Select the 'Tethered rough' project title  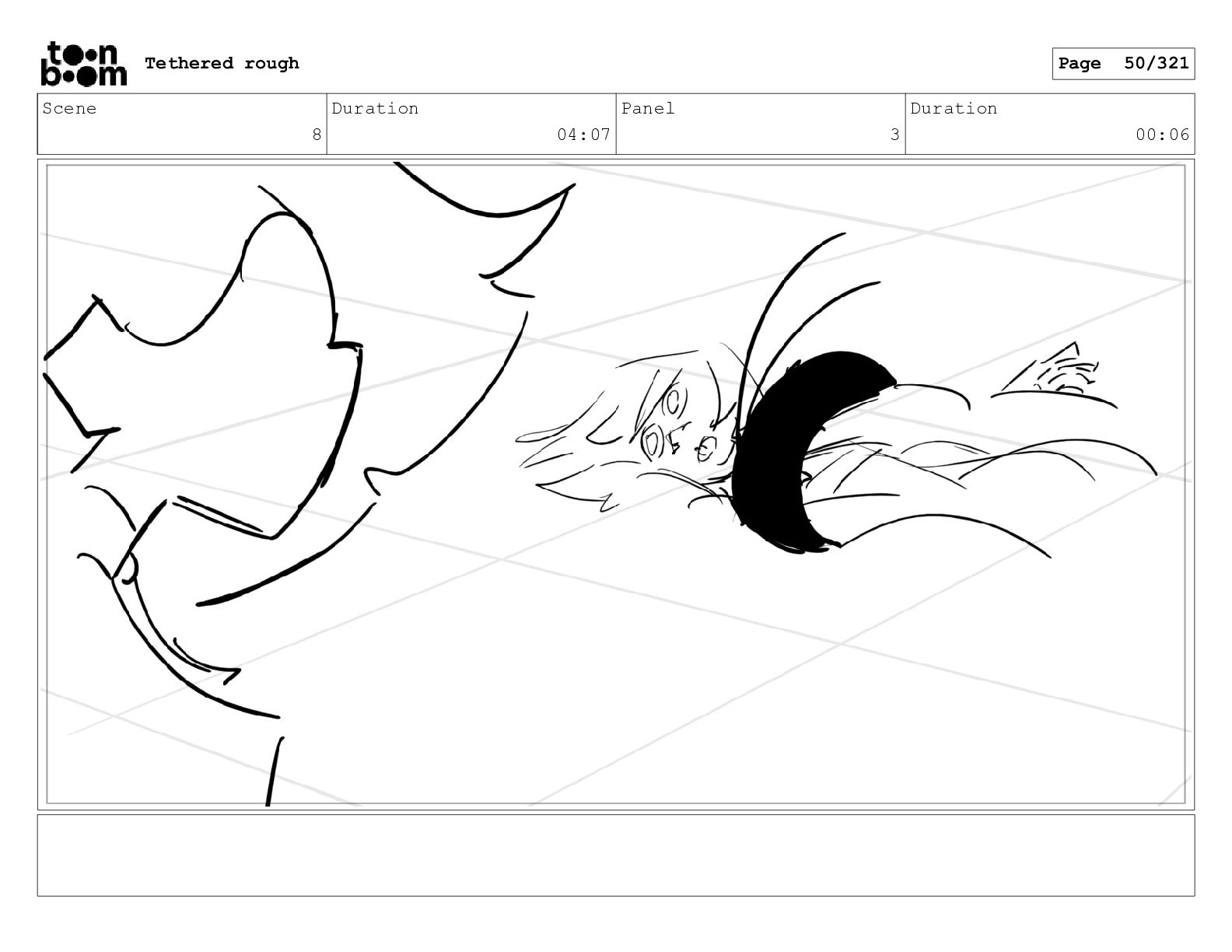pos(222,63)
